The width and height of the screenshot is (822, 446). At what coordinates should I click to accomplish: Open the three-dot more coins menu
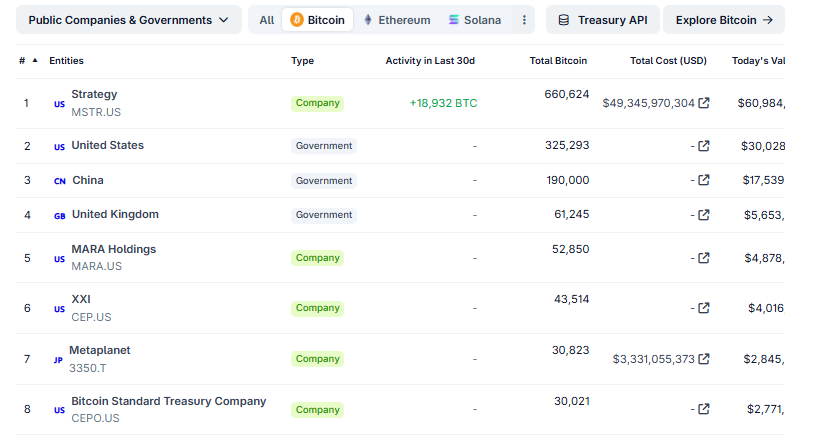(x=524, y=20)
